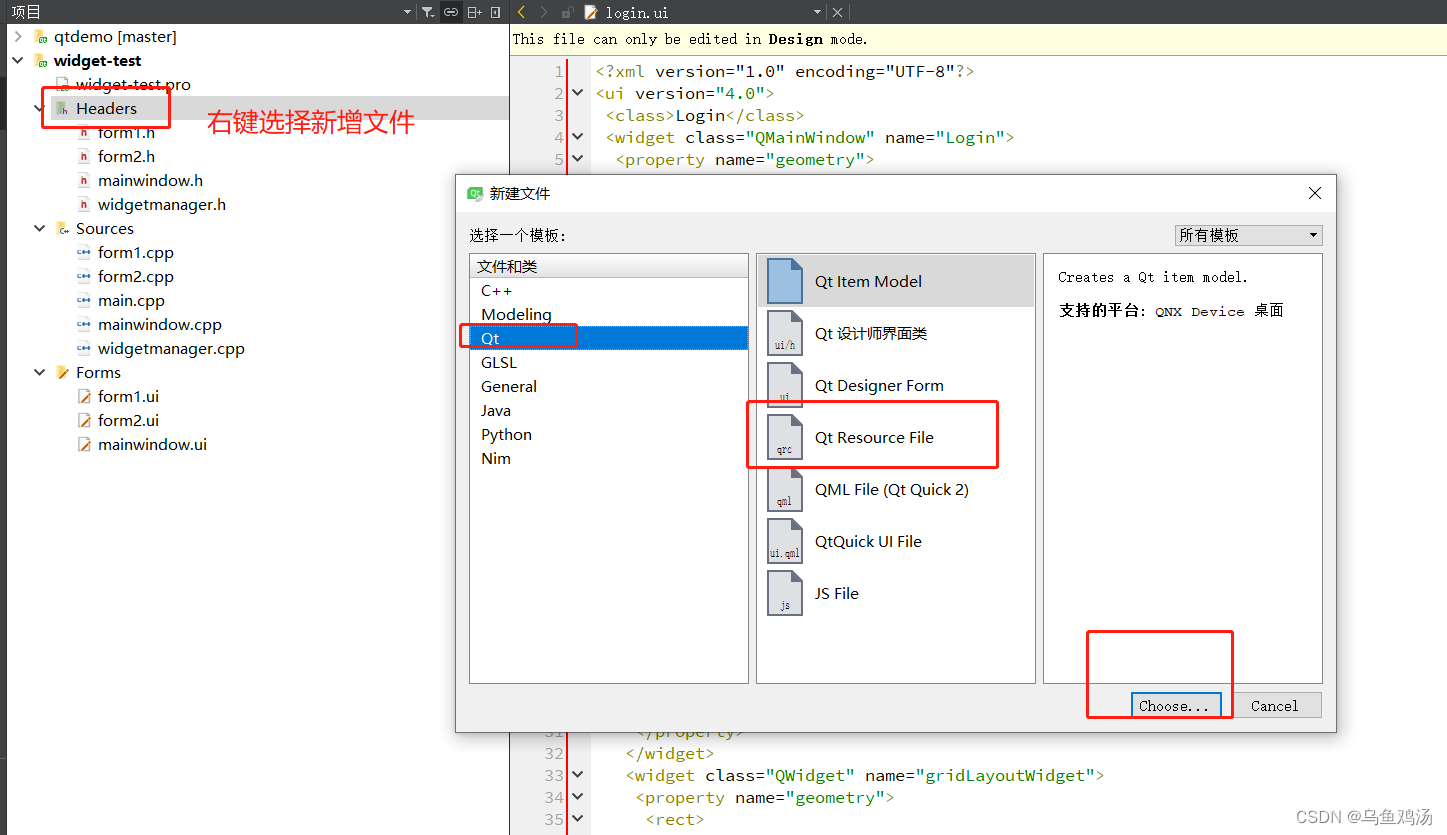The width and height of the screenshot is (1447, 835).
Task: Fold the code block on line 2
Action: pos(578,92)
